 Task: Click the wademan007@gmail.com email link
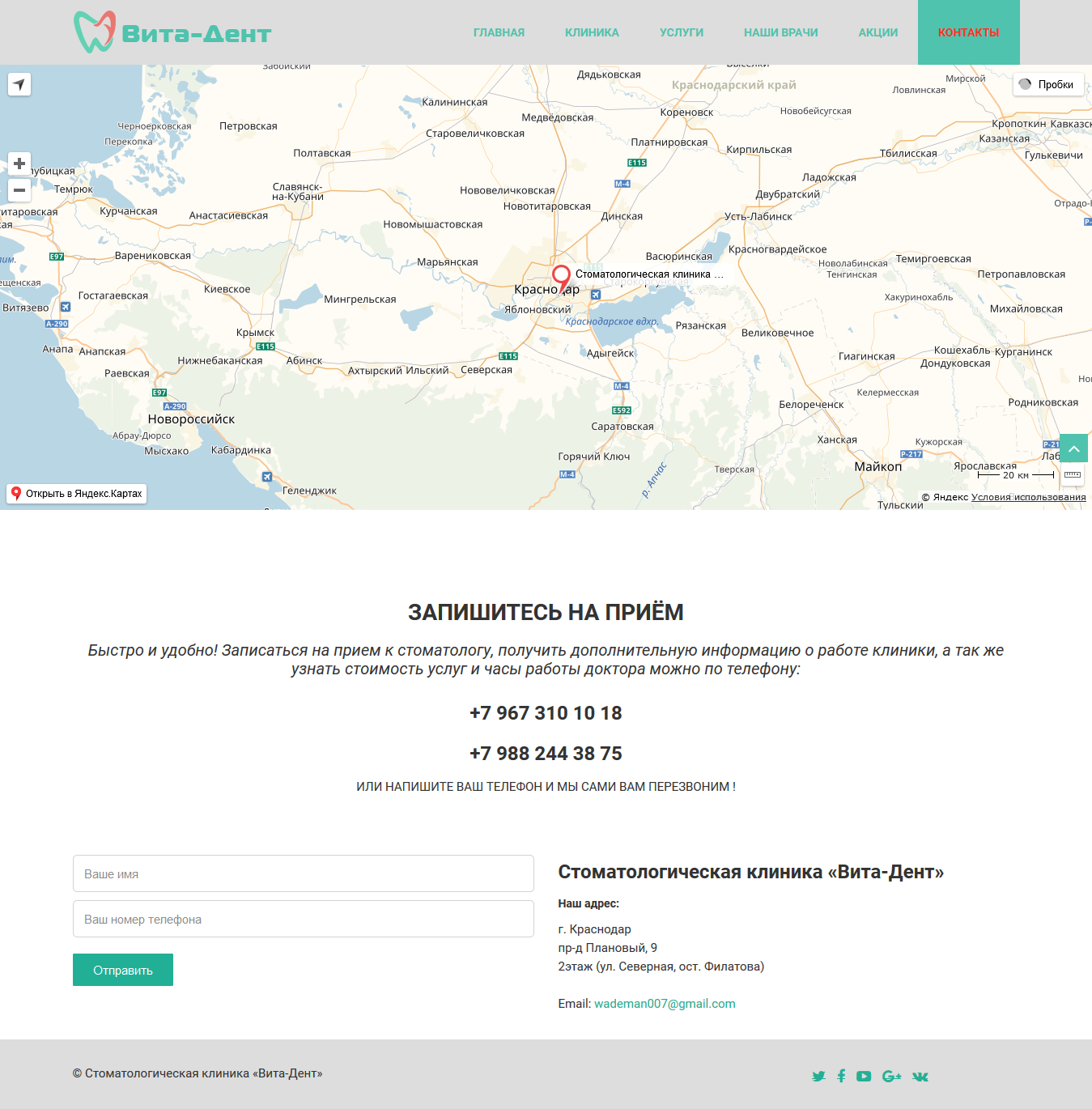pos(665,1004)
